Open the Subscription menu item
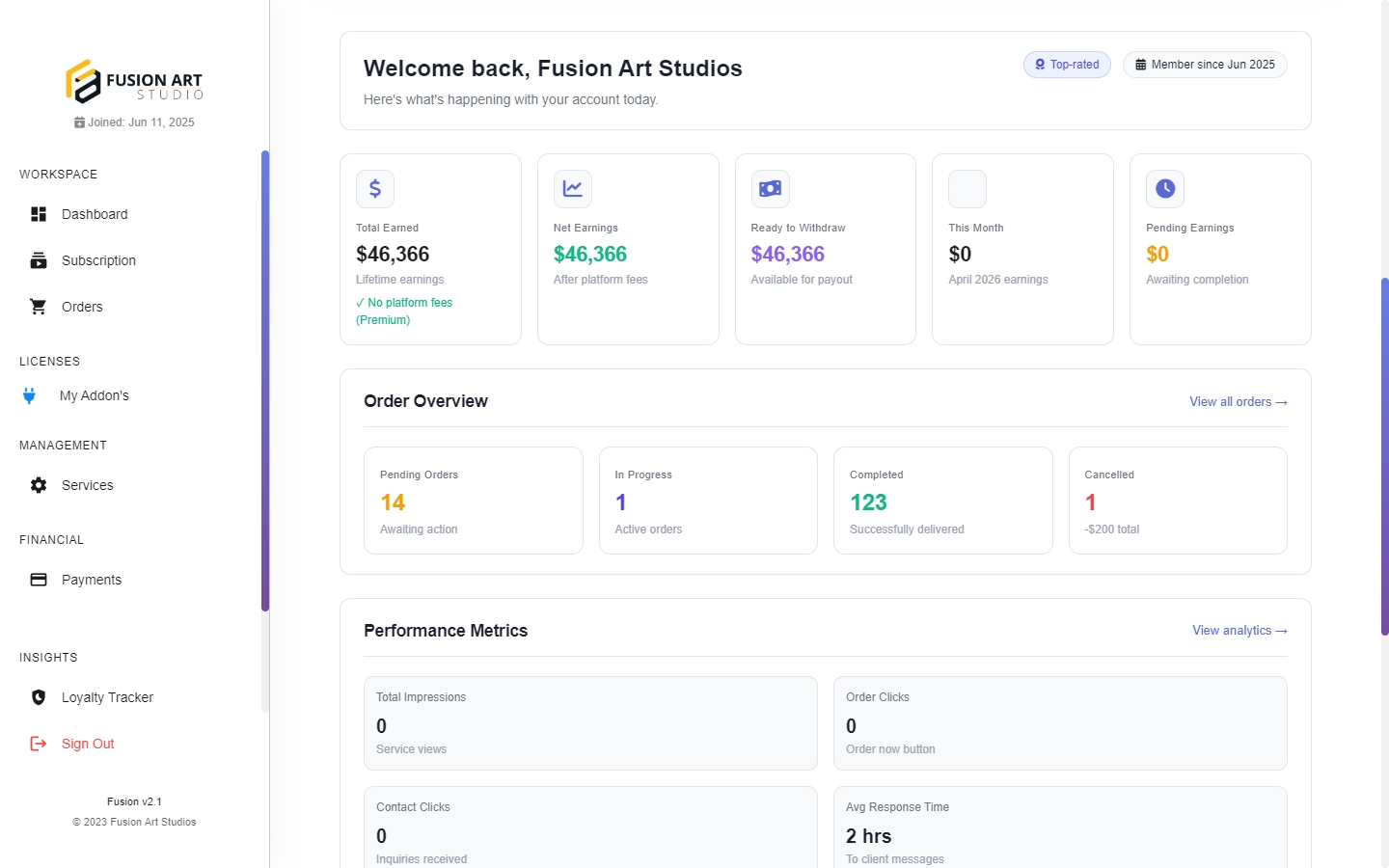This screenshot has height=868, width=1389. pos(98,260)
